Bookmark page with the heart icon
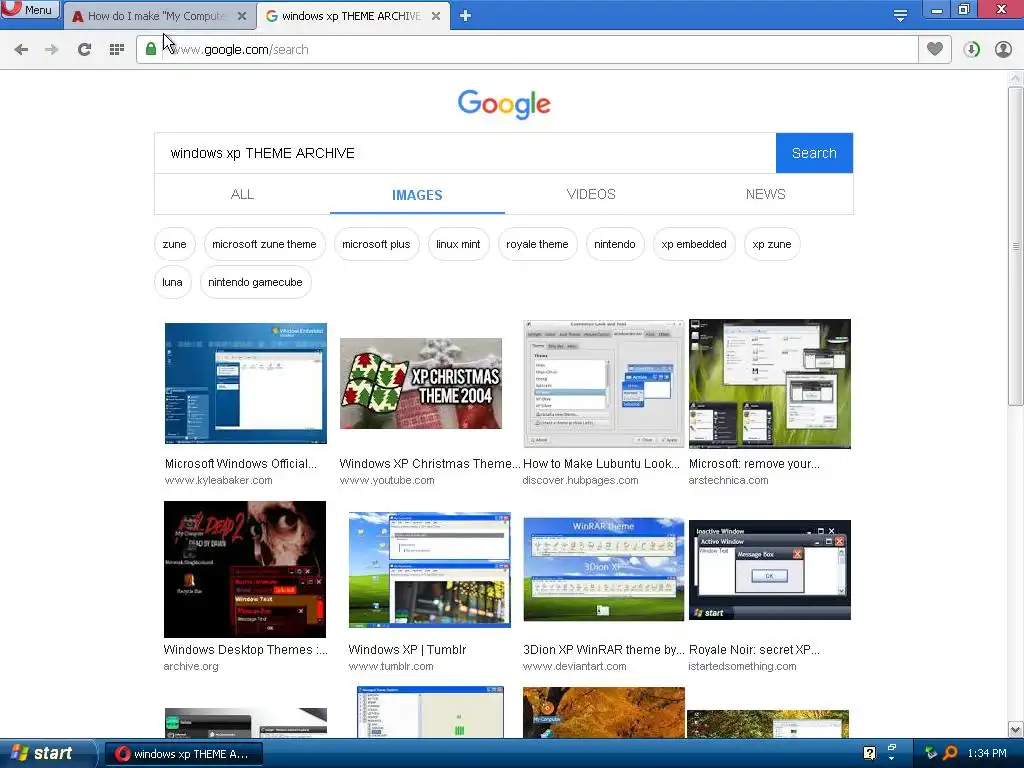The height and width of the screenshot is (768, 1024). click(x=935, y=49)
